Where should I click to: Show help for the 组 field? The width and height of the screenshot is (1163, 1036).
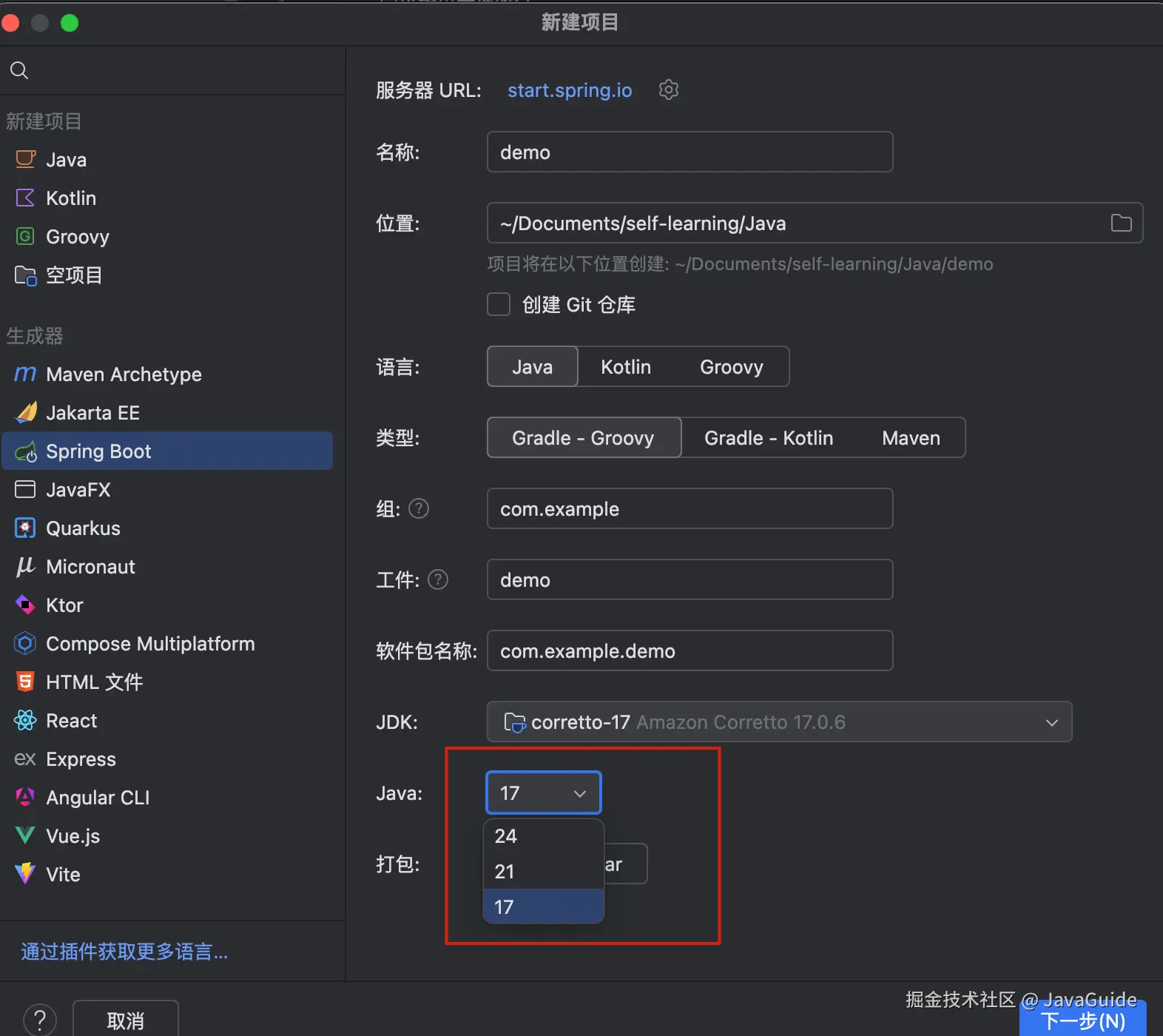click(x=419, y=508)
